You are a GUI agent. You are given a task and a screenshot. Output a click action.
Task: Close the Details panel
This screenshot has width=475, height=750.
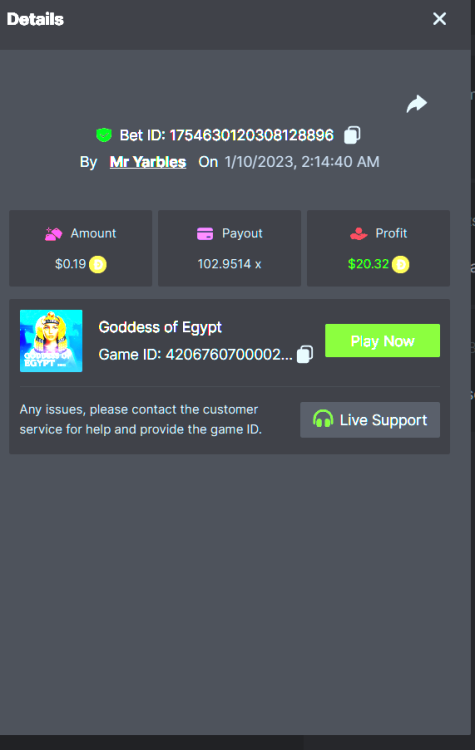tap(439, 19)
